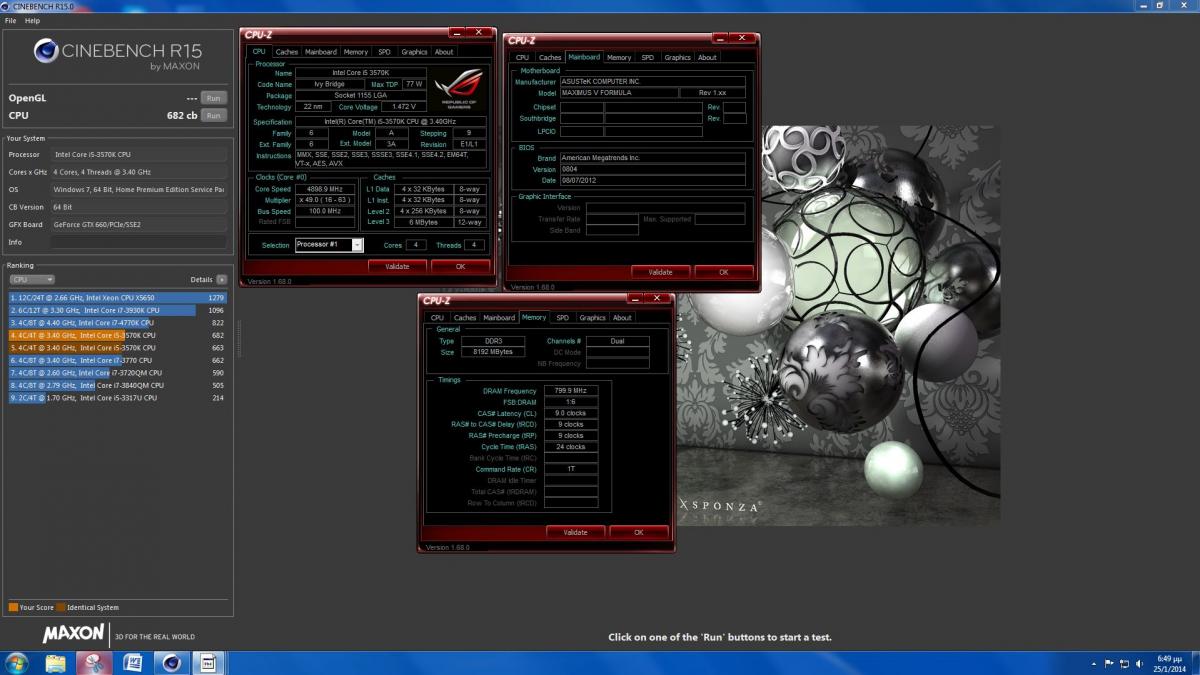Switch CPU-Z motherboard window to Graphics tab
The height and width of the screenshot is (675, 1200).
(678, 57)
